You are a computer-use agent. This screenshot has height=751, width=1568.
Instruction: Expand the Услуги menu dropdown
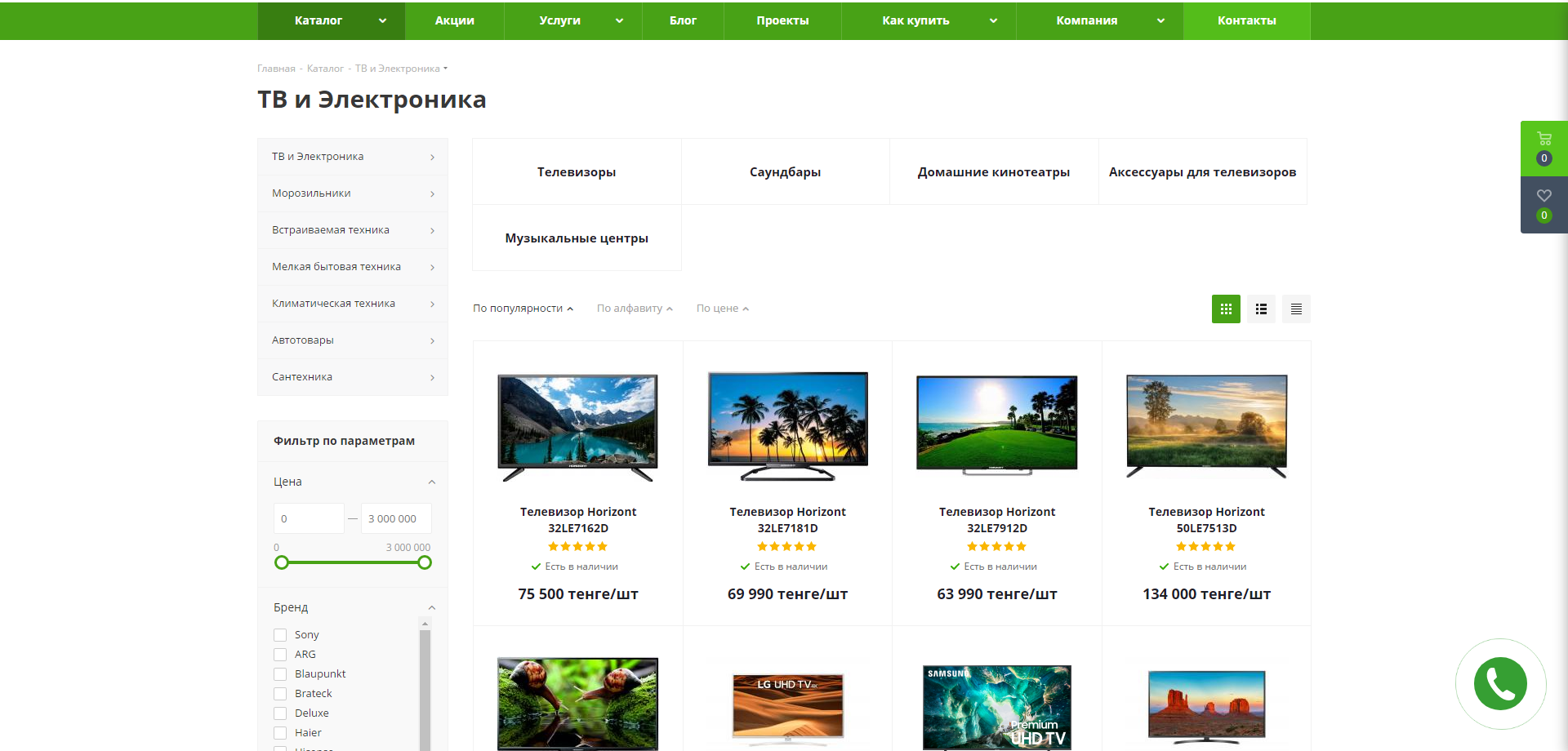(619, 21)
